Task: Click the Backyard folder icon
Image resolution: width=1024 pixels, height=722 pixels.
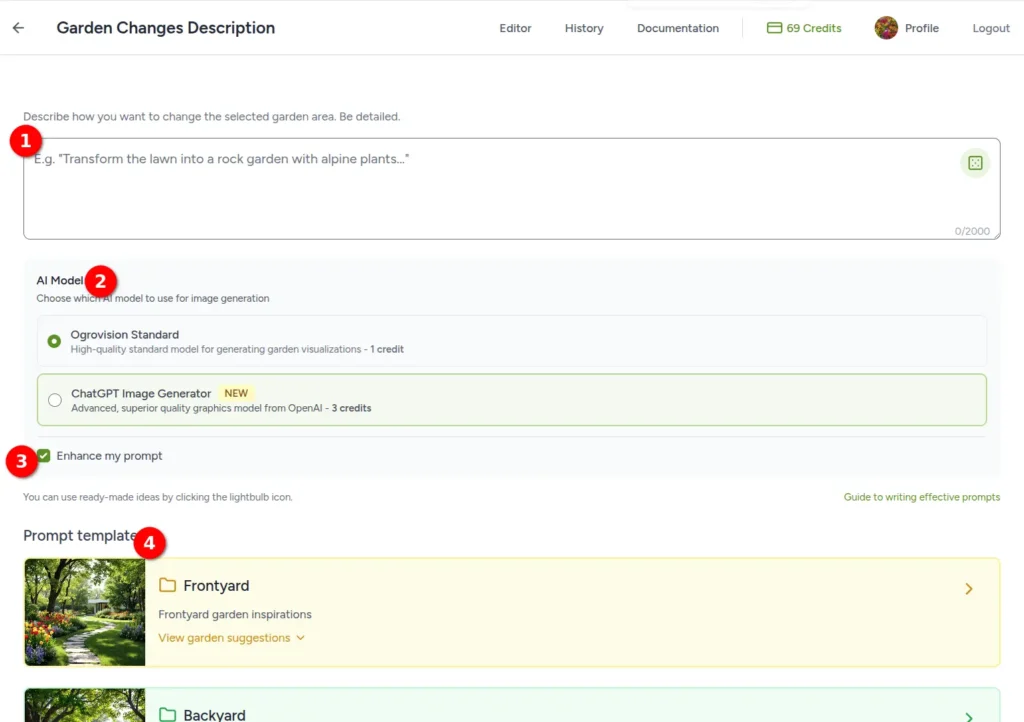Action: coord(167,714)
